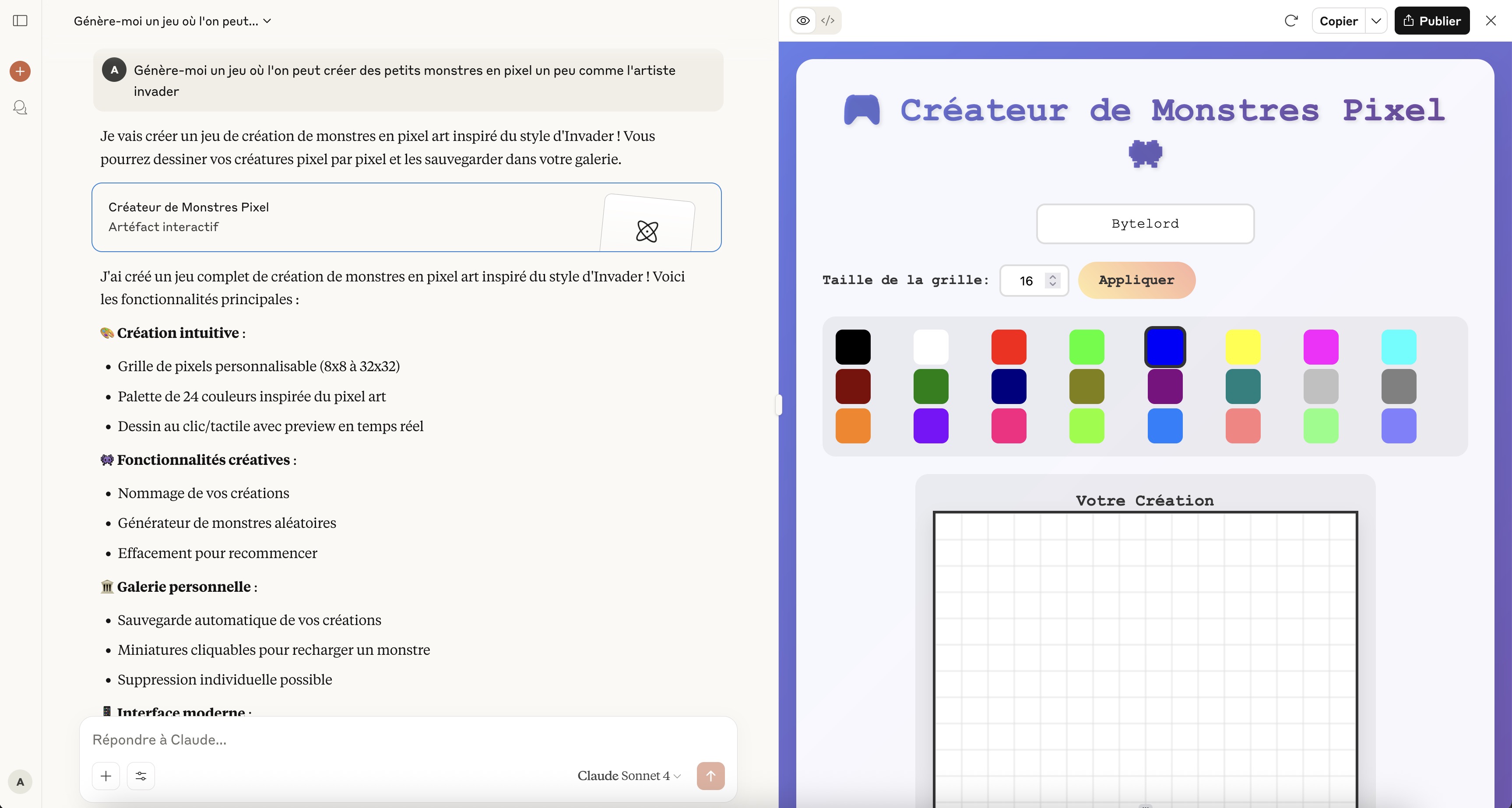Select the lime yellow-green swatch

pyautogui.click(x=1087, y=425)
